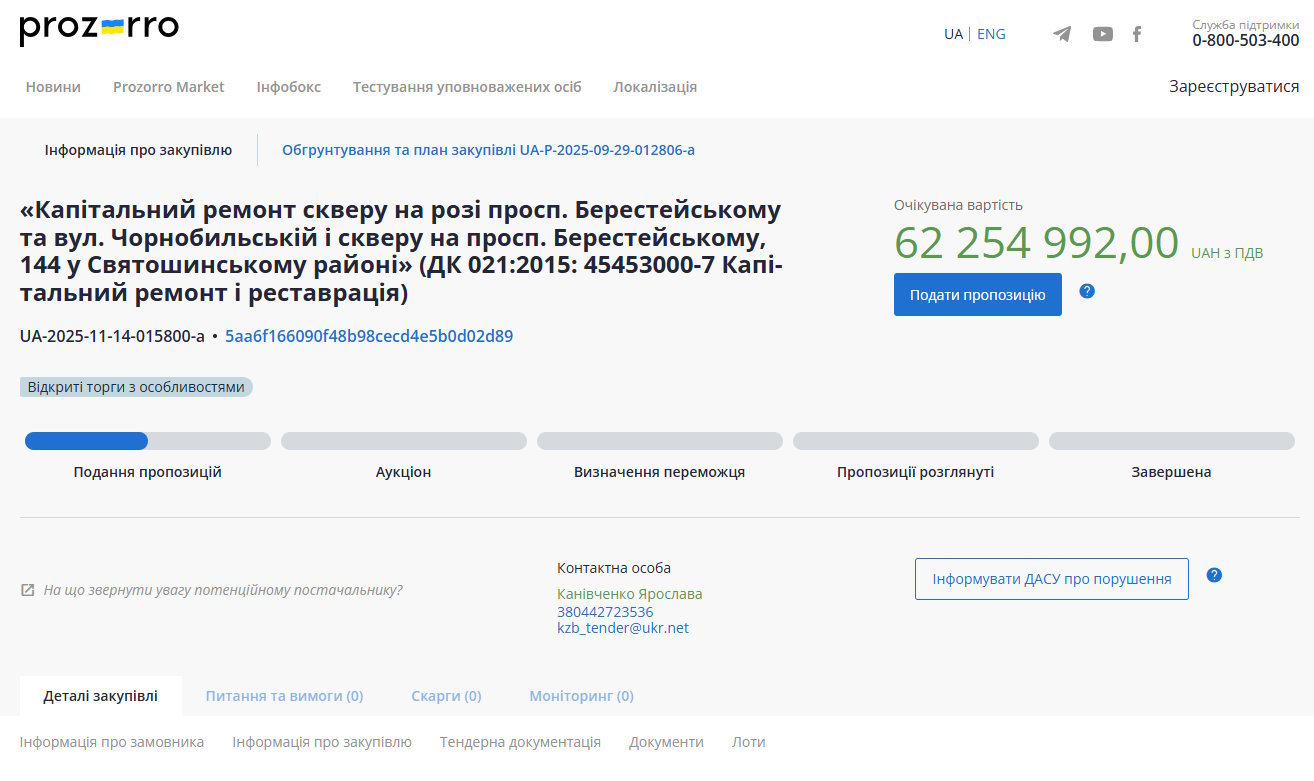Switch to the Скарги tab
The width and height of the screenshot is (1314, 781).
[446, 696]
